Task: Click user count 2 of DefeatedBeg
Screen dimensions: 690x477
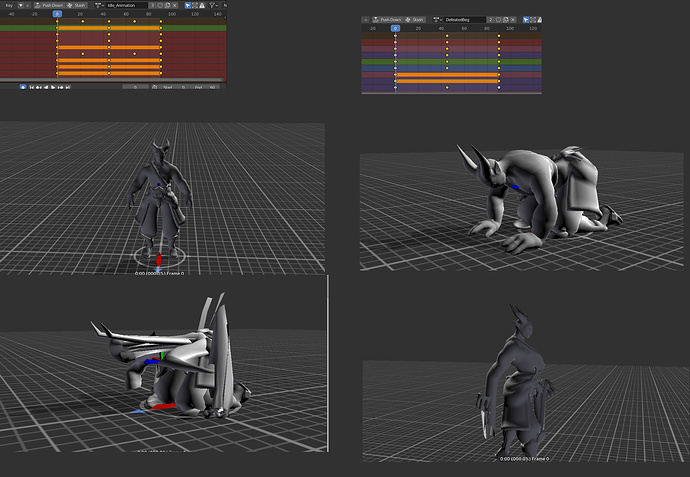Action: [x=490, y=20]
